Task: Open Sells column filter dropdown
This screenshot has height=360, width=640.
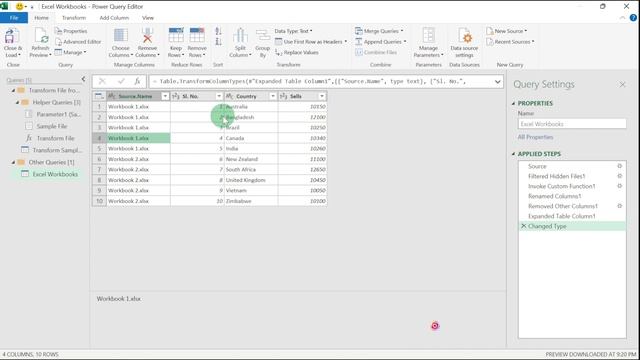Action: (x=322, y=96)
